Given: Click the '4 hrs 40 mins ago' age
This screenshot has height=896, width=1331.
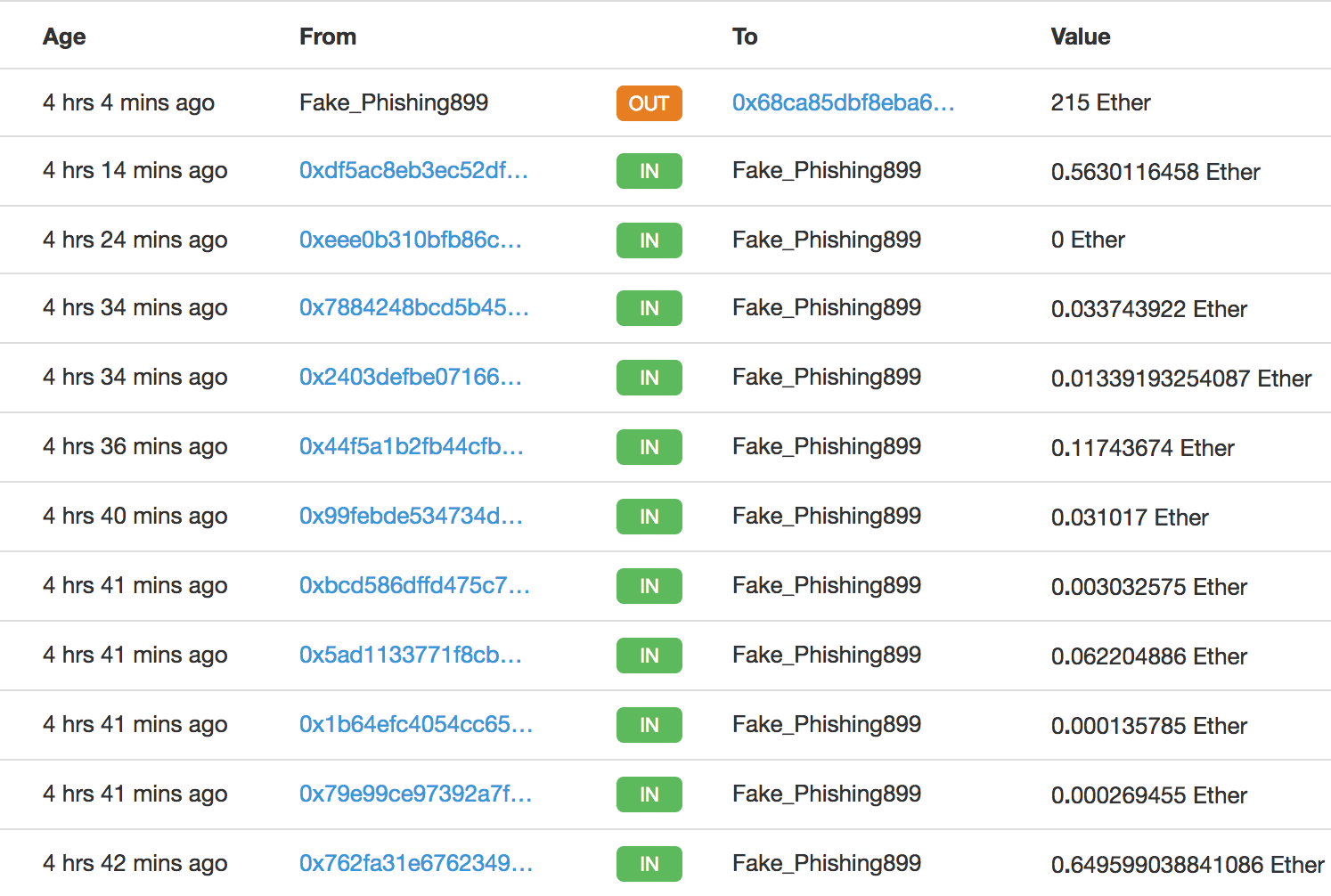Looking at the screenshot, I should (135, 516).
